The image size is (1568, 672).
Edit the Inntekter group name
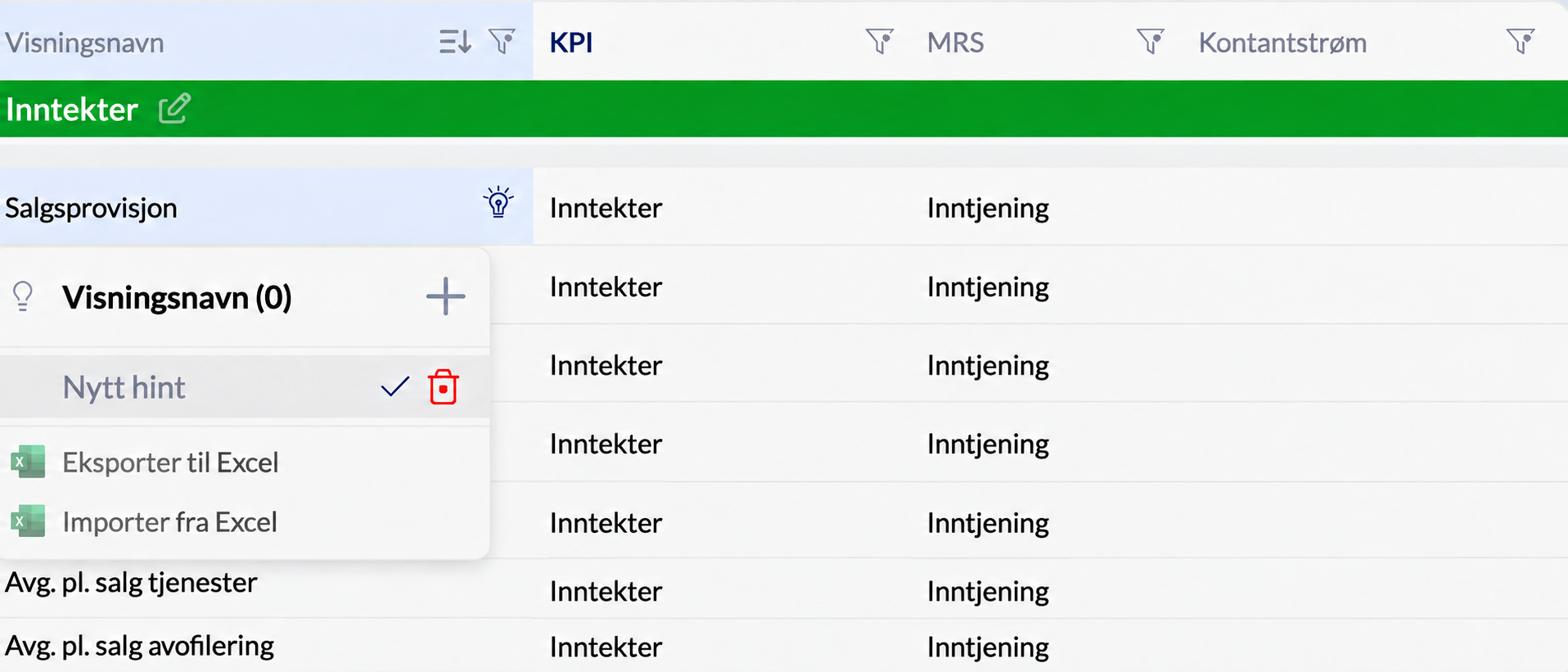[x=174, y=108]
